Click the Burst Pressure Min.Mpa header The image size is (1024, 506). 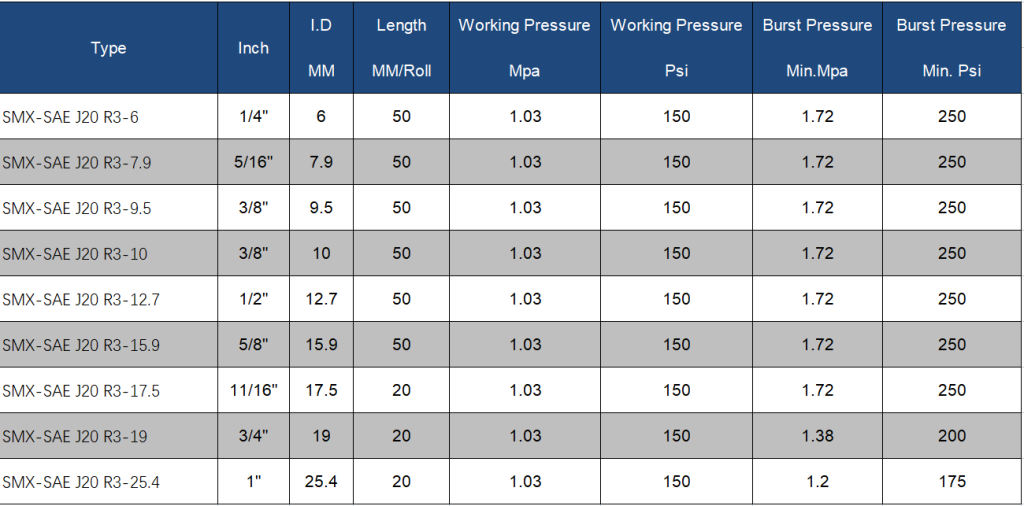[817, 48]
